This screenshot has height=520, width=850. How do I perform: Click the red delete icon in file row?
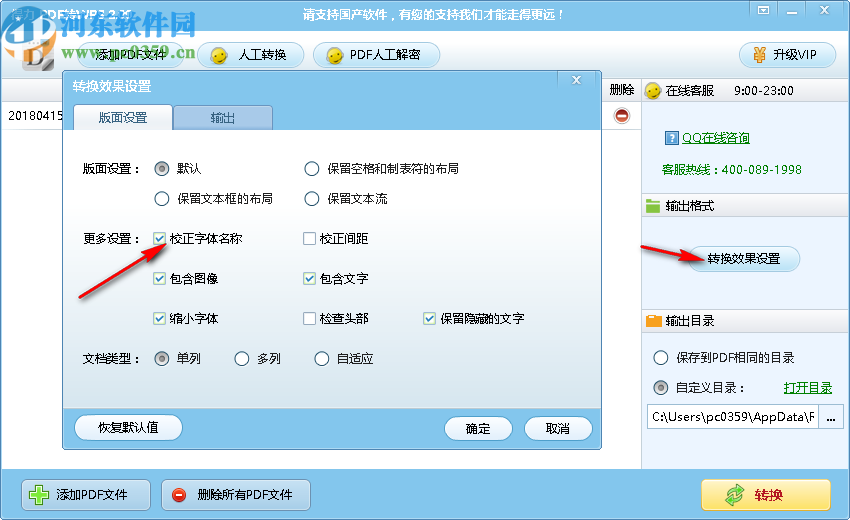622,115
